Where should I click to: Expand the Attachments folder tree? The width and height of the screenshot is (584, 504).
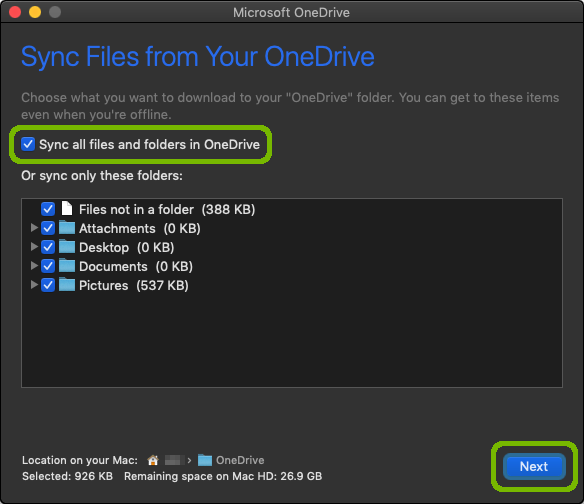click(x=34, y=228)
